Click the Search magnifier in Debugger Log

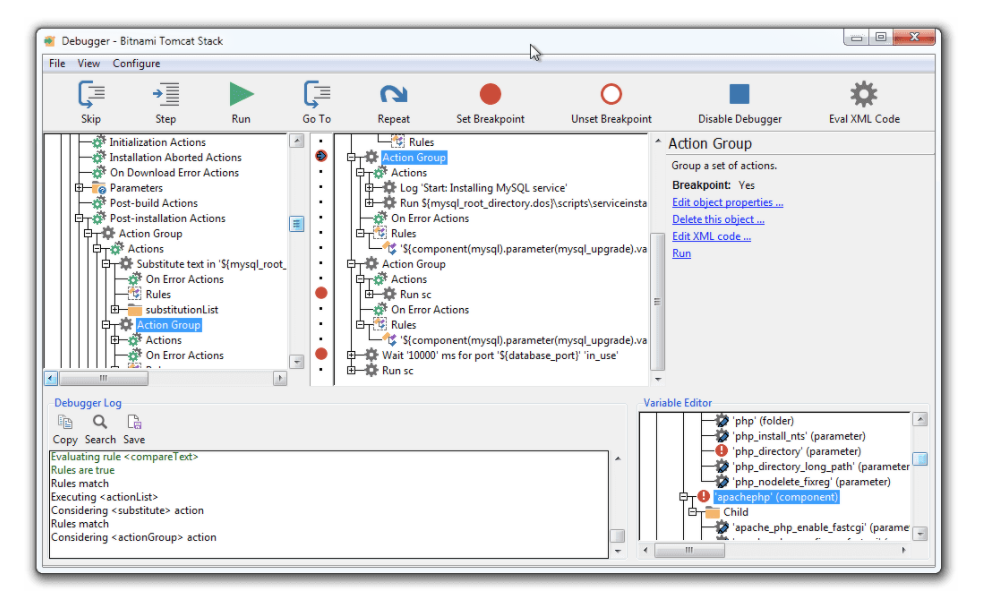coord(100,422)
